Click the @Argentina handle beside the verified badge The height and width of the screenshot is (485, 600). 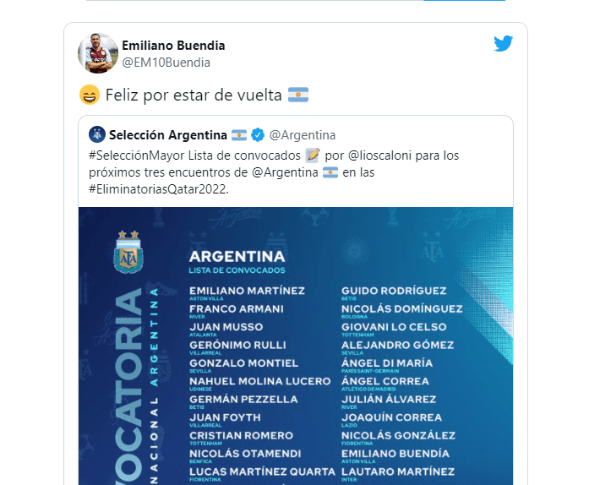(302, 135)
